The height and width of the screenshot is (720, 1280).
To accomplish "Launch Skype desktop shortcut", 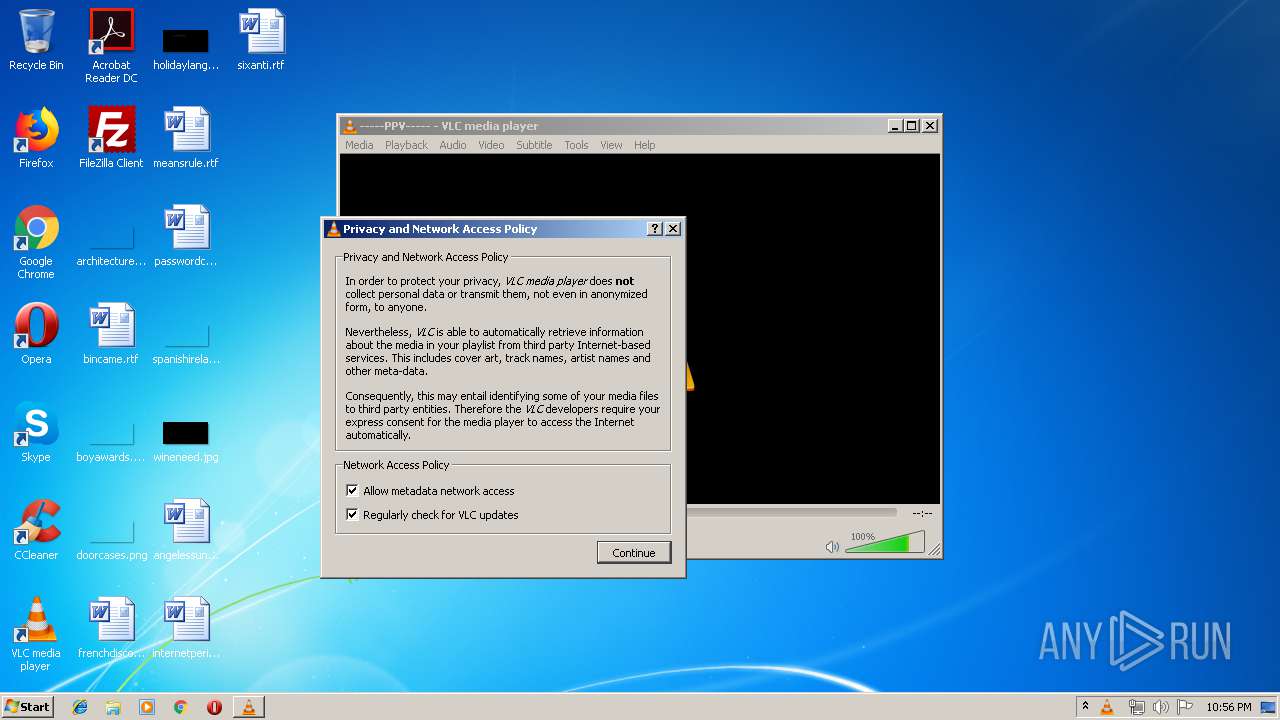I will (36, 432).
